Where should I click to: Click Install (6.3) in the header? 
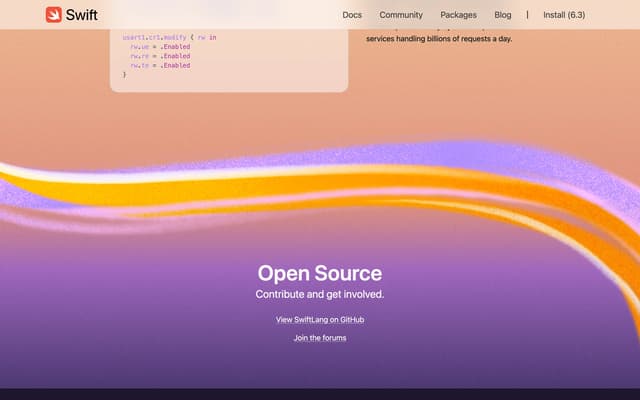564,15
